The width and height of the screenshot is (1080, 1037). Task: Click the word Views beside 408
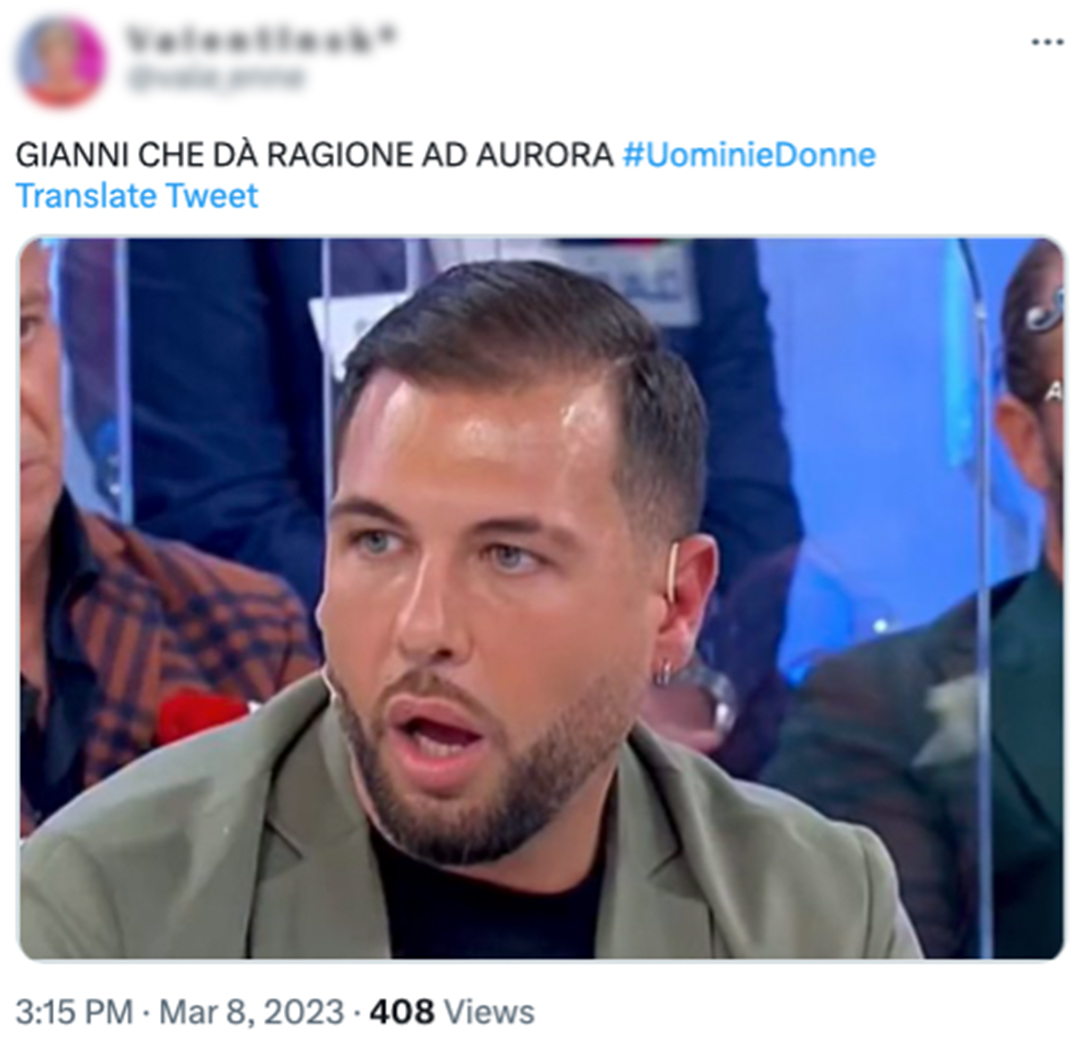(x=489, y=1012)
